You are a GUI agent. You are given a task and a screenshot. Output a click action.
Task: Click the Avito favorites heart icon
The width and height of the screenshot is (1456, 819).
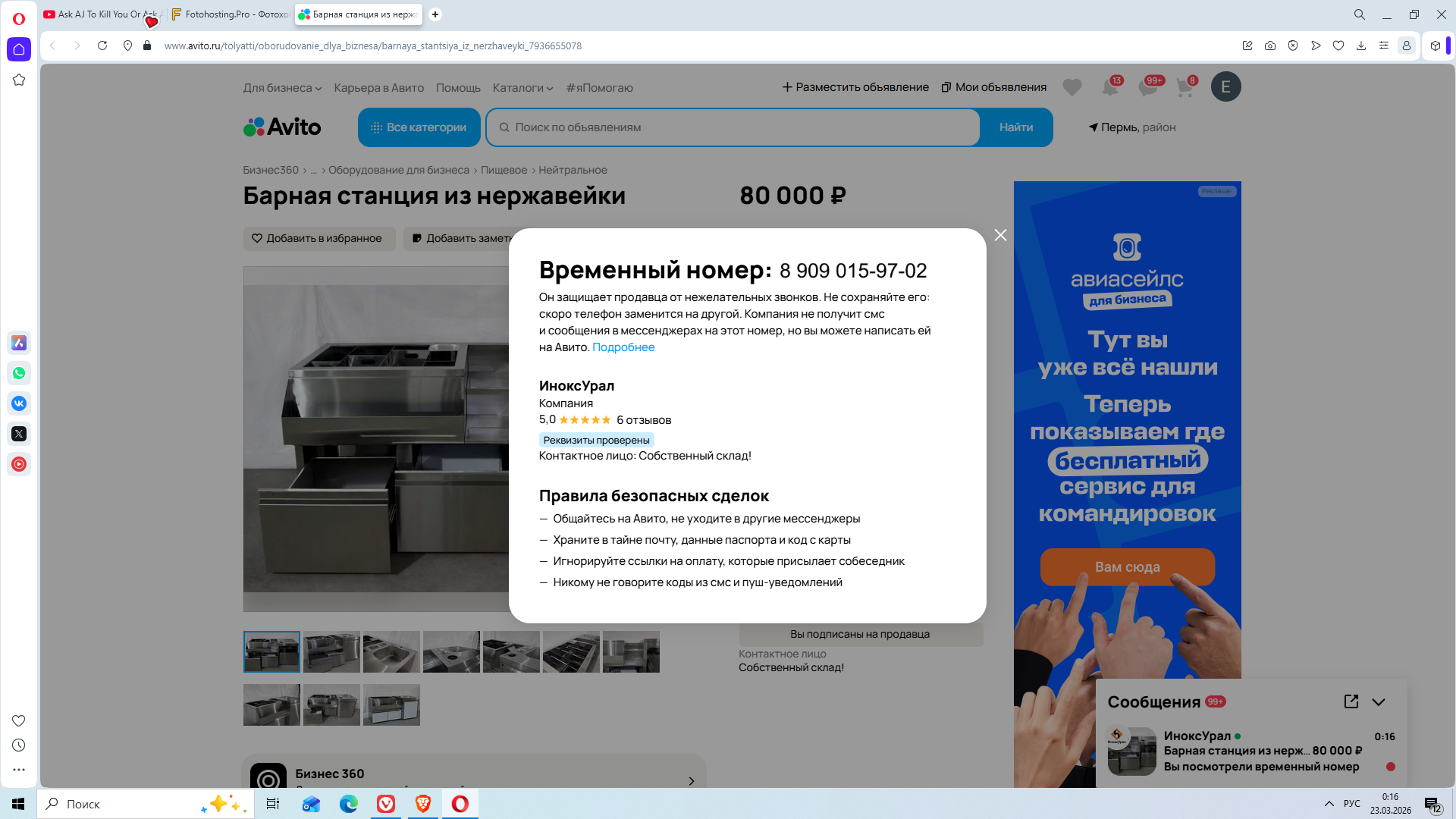point(1072,87)
